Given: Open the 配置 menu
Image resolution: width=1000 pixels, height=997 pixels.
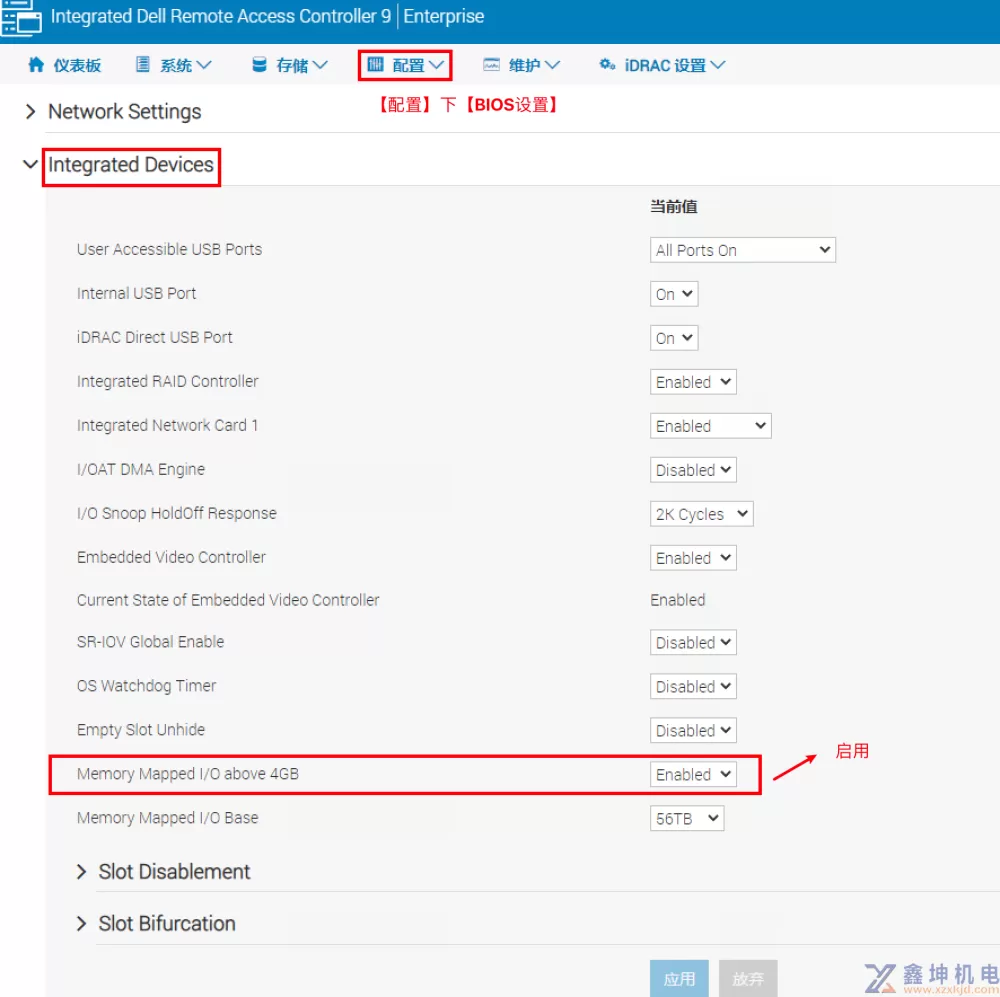Looking at the screenshot, I should coord(406,65).
